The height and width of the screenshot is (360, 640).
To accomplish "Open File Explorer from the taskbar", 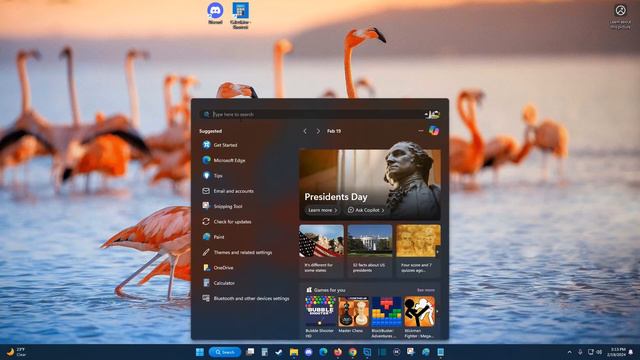I will [293, 352].
